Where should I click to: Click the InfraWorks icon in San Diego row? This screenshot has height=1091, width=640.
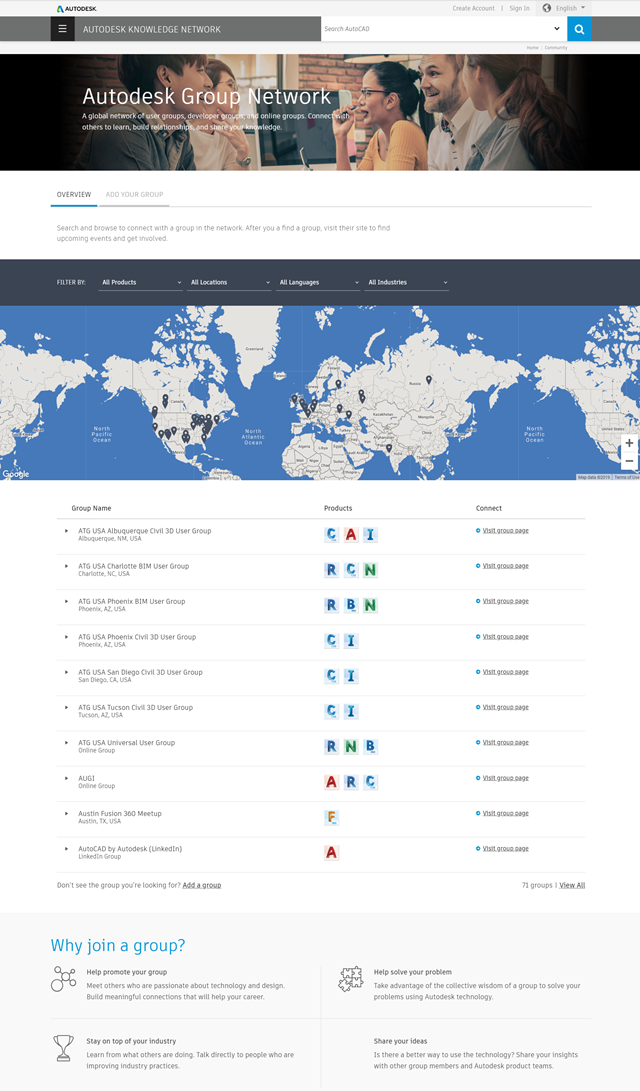351,676
